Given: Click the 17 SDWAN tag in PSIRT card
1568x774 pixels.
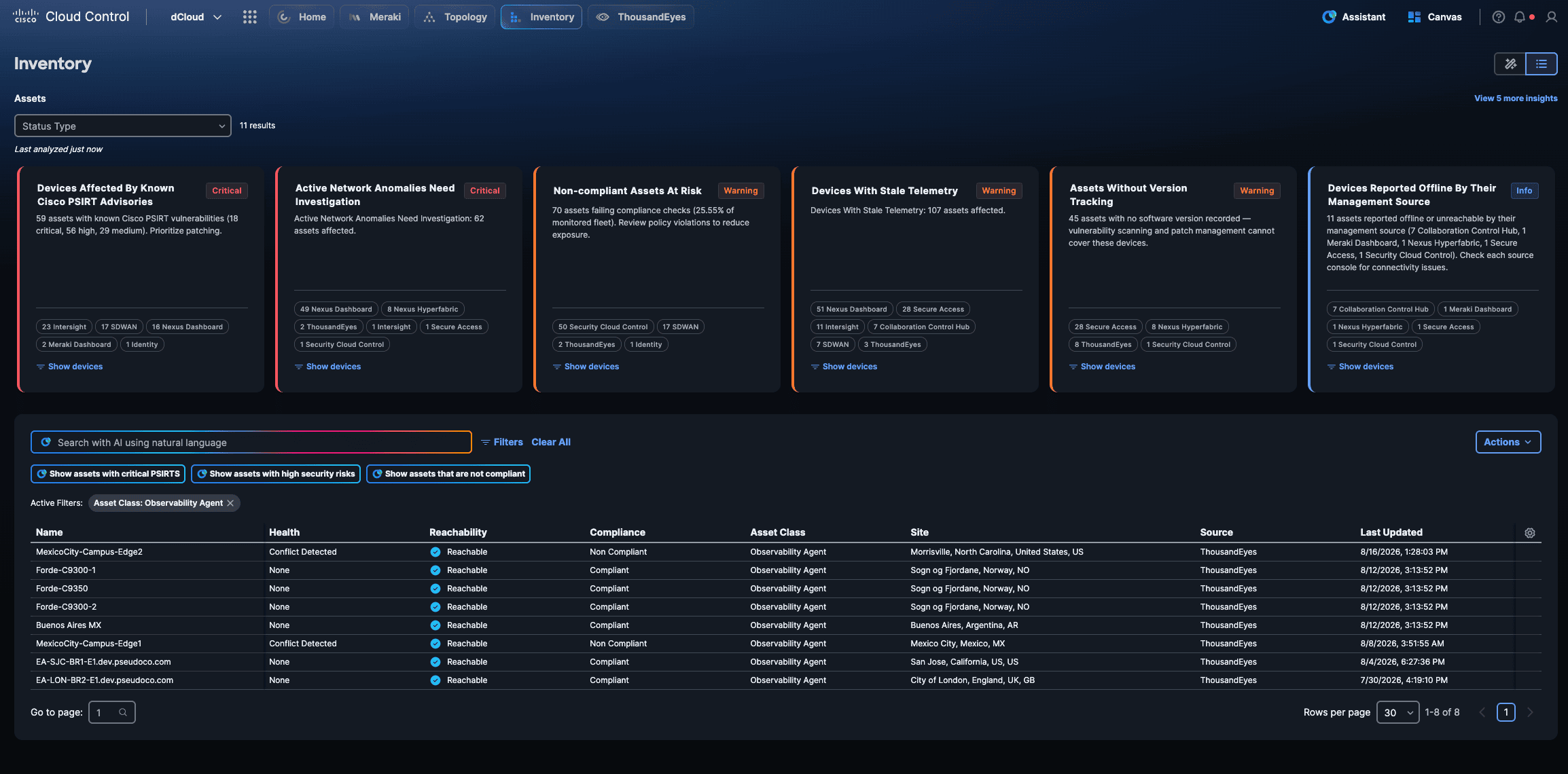Looking at the screenshot, I should tap(119, 327).
